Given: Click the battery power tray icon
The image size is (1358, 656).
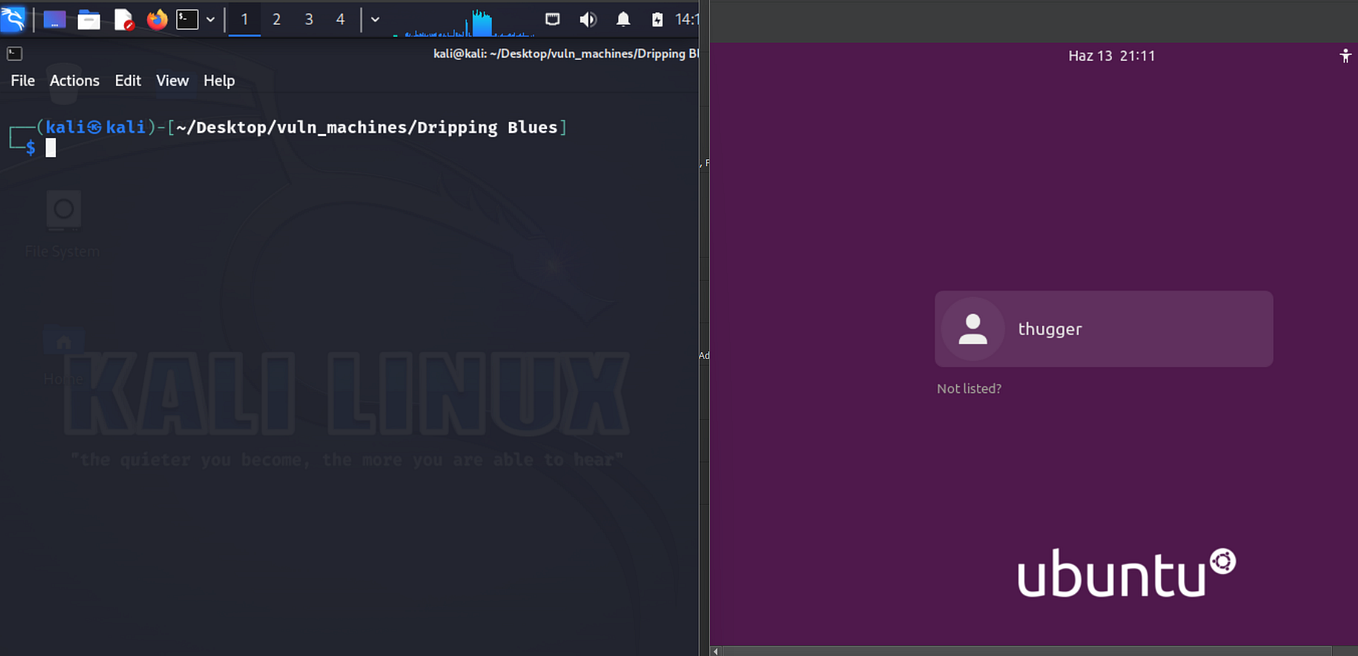Looking at the screenshot, I should (x=657, y=19).
